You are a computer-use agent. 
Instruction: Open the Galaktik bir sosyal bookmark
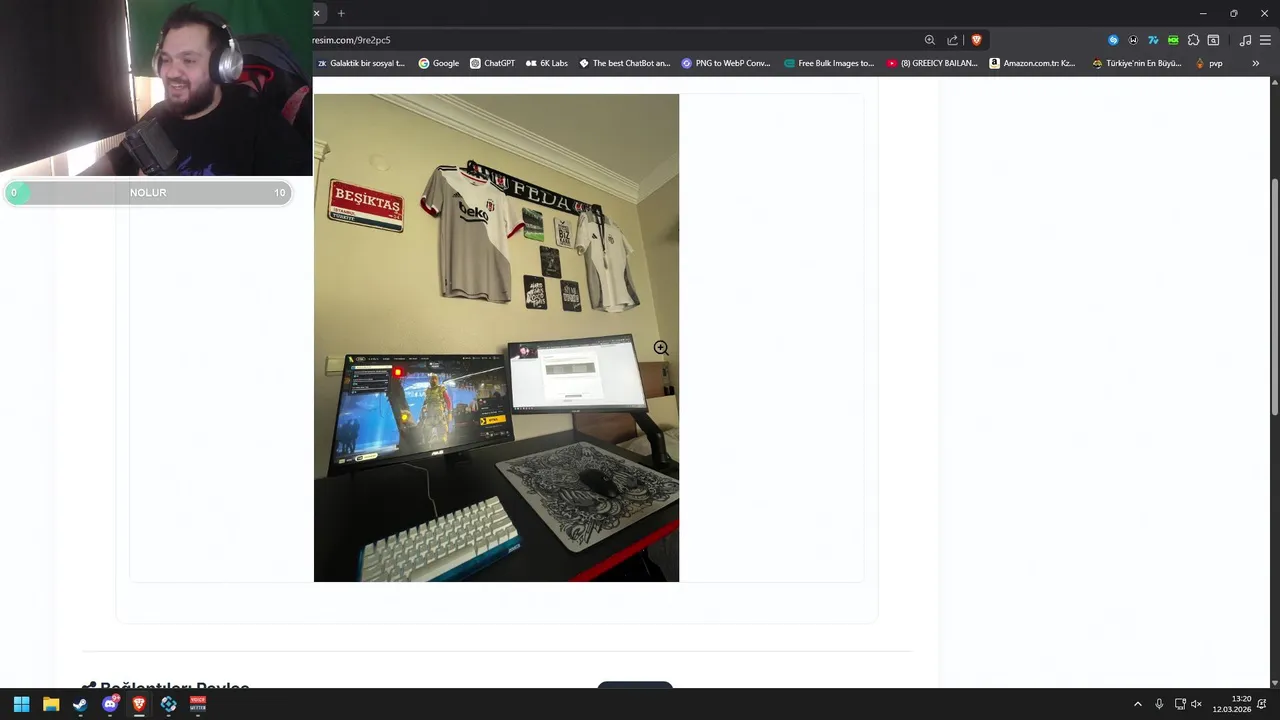[x=361, y=63]
